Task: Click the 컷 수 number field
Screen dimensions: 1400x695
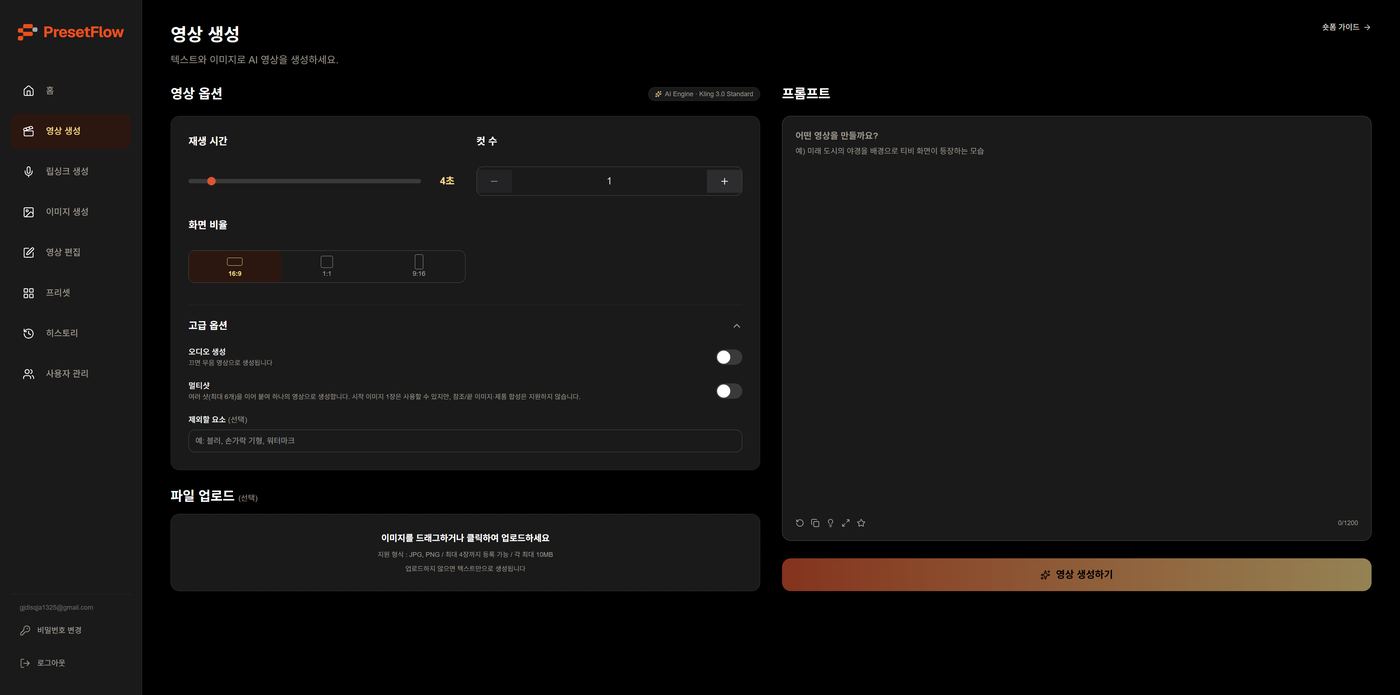Action: pyautogui.click(x=609, y=181)
